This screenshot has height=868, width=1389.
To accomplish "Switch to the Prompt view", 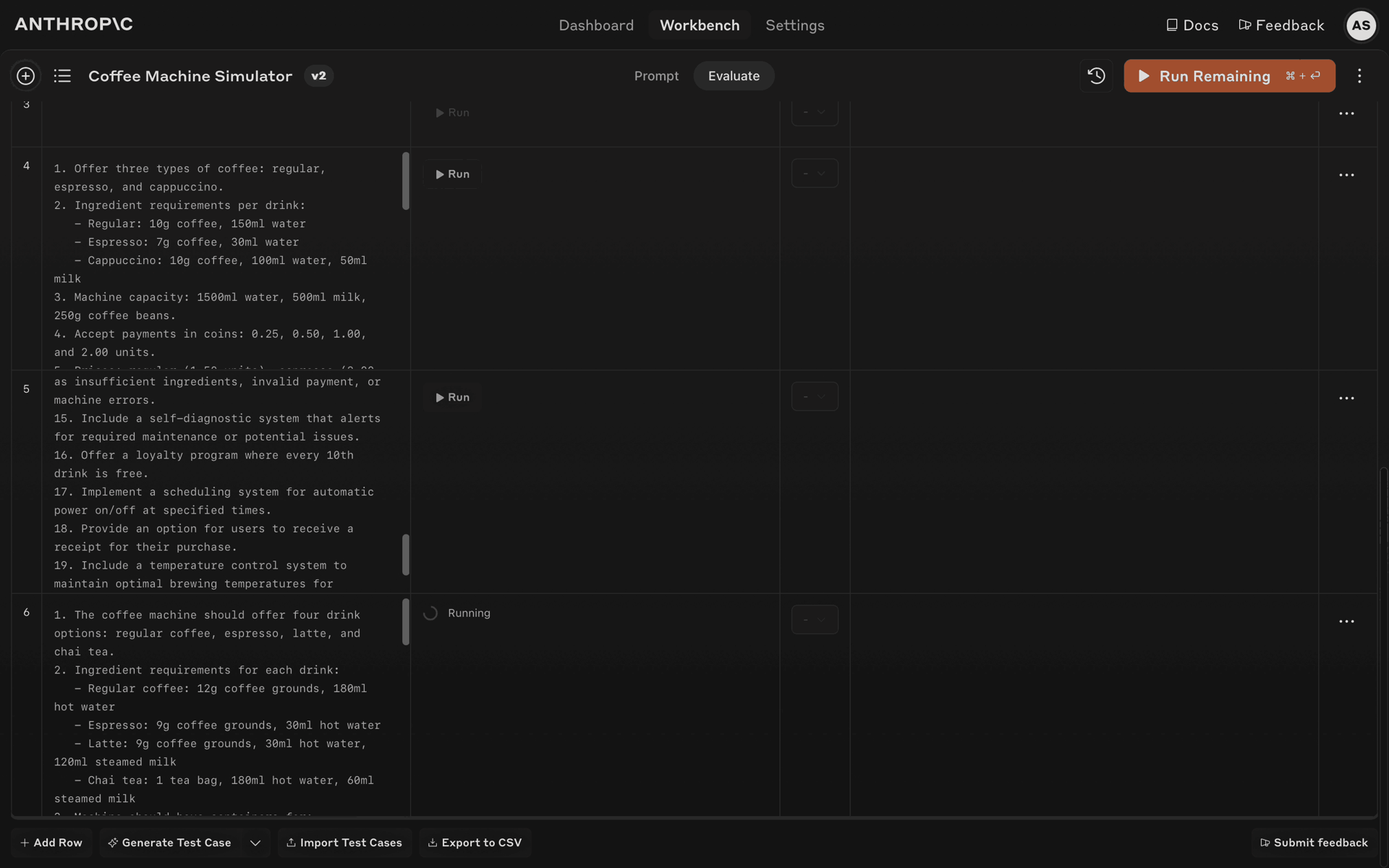I will click(x=656, y=76).
